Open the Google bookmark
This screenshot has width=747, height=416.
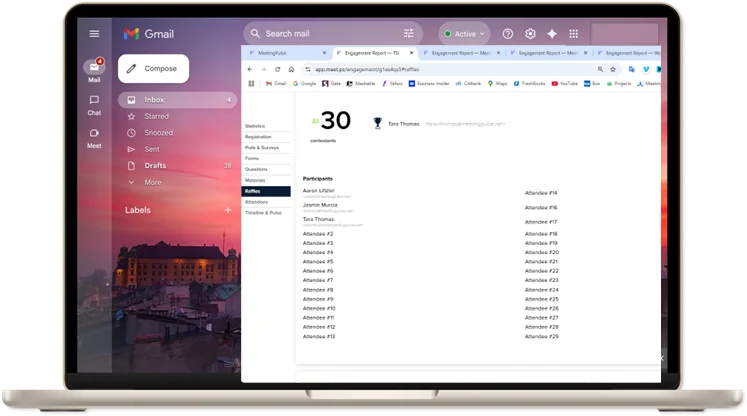304,83
